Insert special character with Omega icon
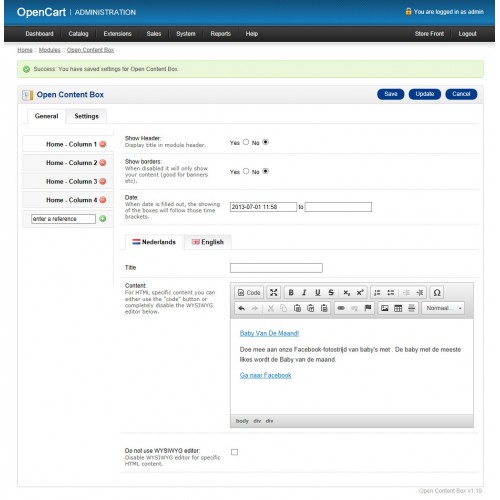The height and width of the screenshot is (500, 500). (437, 293)
